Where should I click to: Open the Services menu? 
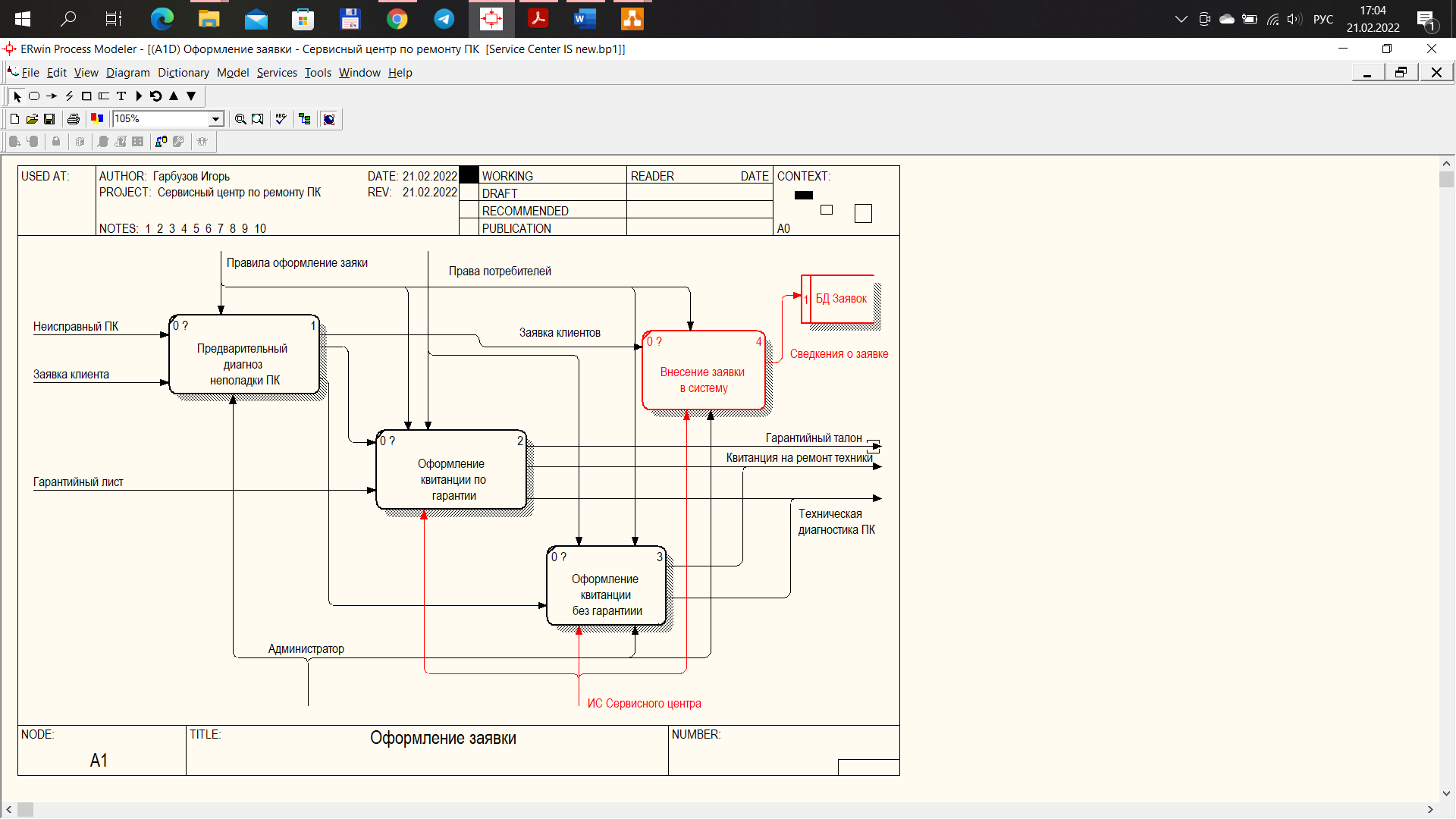click(277, 73)
